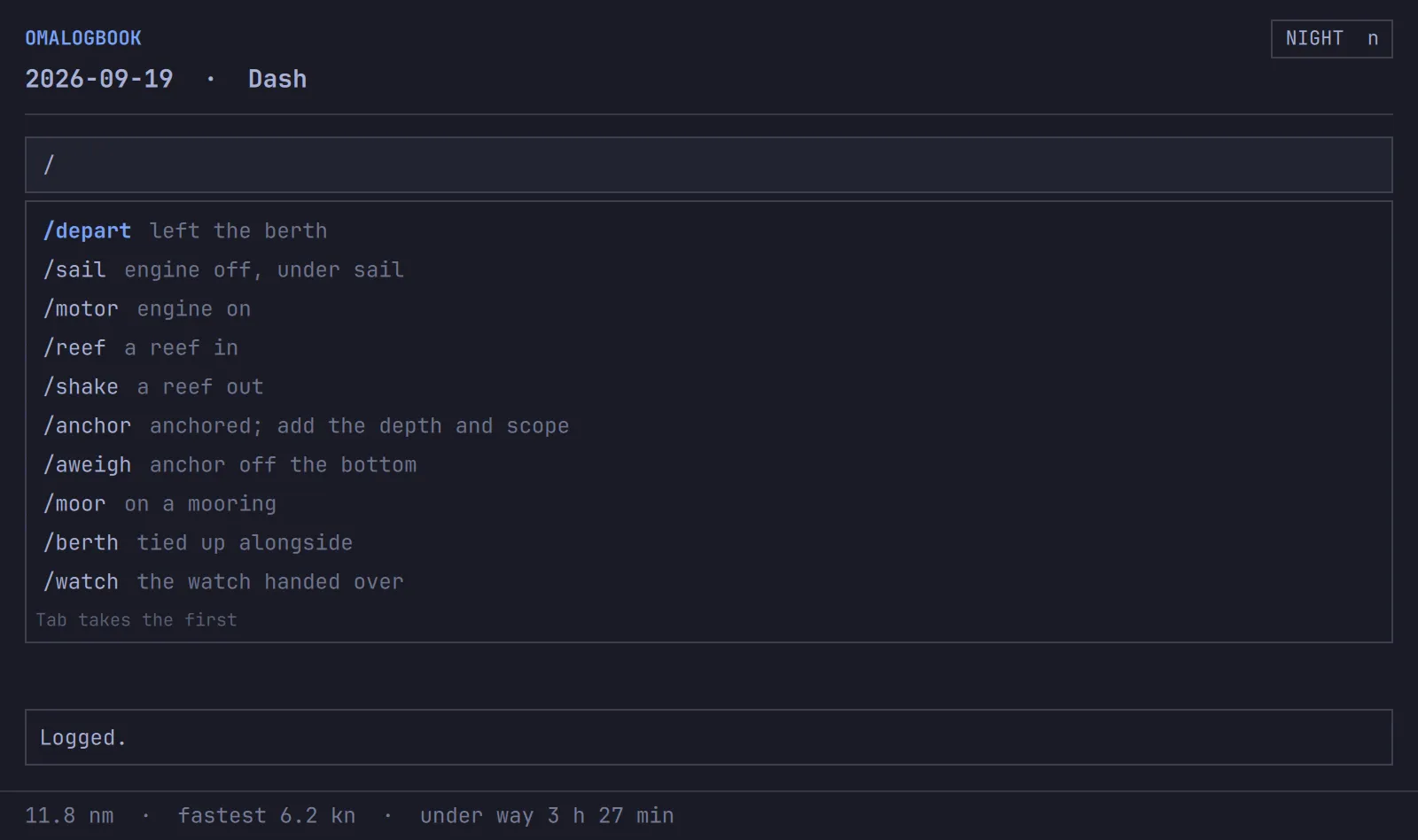Select the /anchor command entry

point(709,425)
